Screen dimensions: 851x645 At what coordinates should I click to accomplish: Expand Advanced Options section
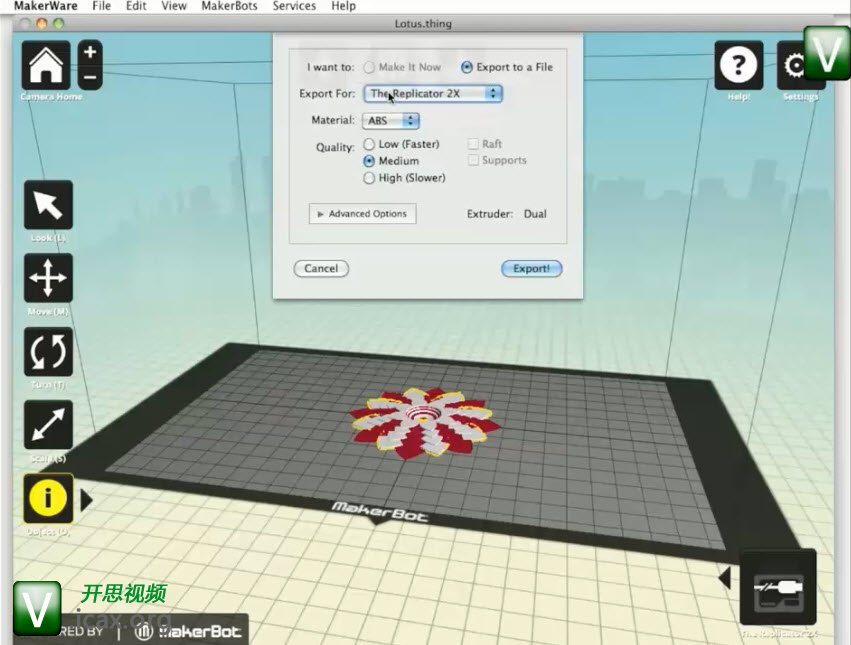tap(362, 214)
